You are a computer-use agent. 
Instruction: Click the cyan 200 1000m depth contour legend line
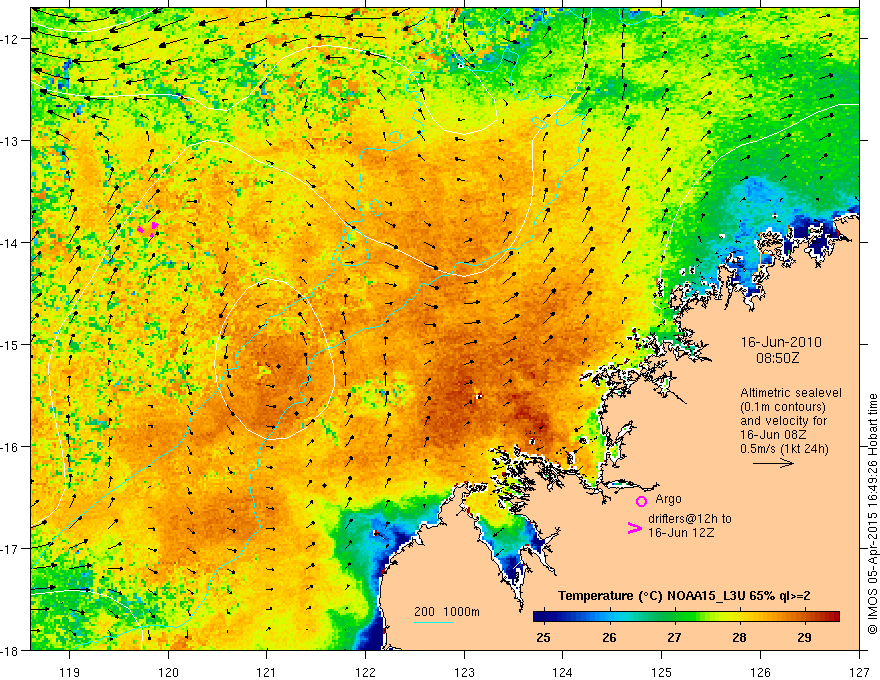(x=433, y=622)
